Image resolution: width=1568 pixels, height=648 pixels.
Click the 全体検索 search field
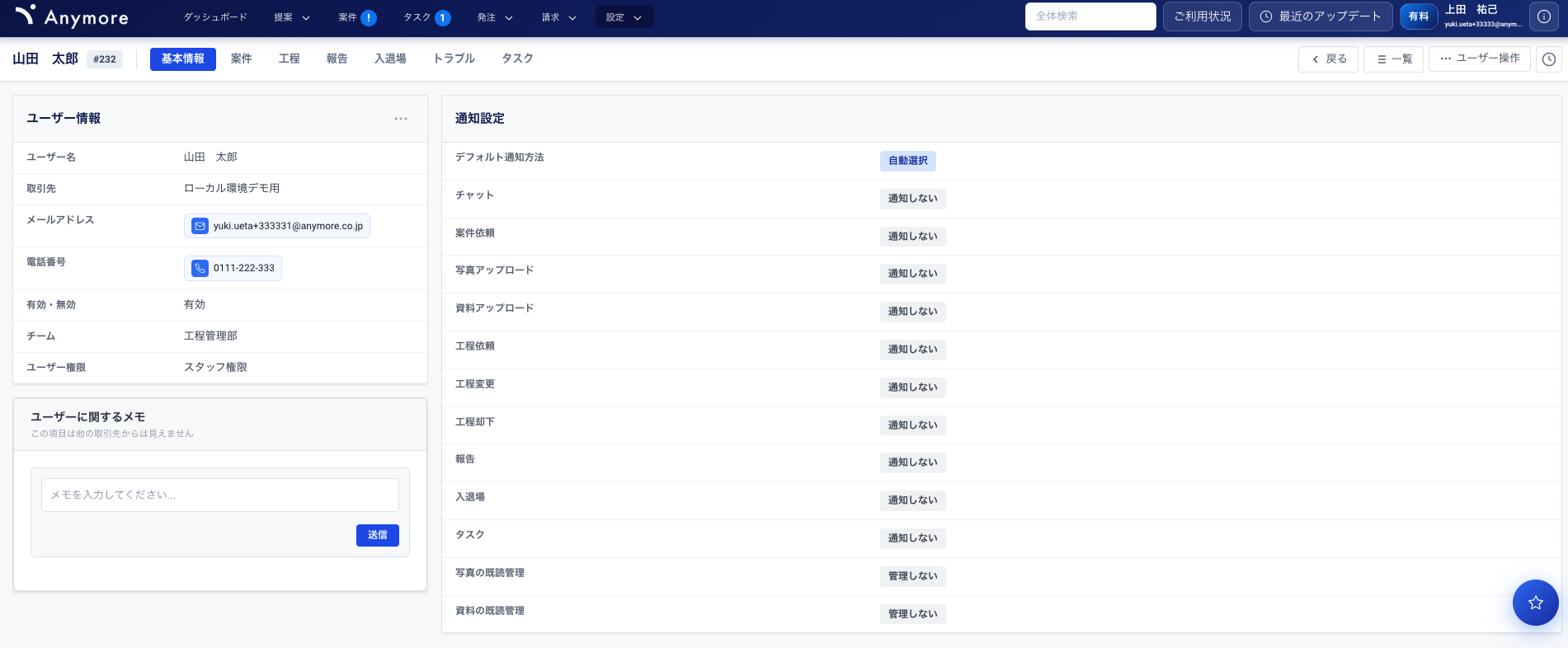(x=1090, y=16)
